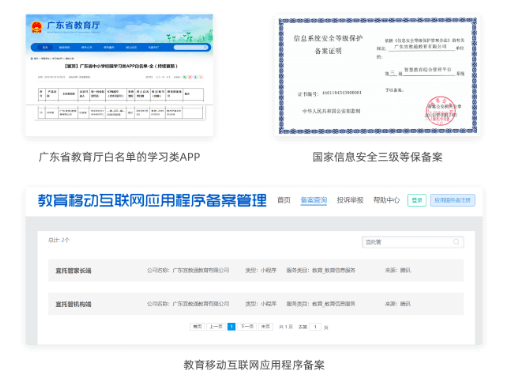The width and height of the screenshot is (508, 385).
Task: Click 来源: 腾讯 in the 宜托管家长端 row
Action: [x=398, y=270]
